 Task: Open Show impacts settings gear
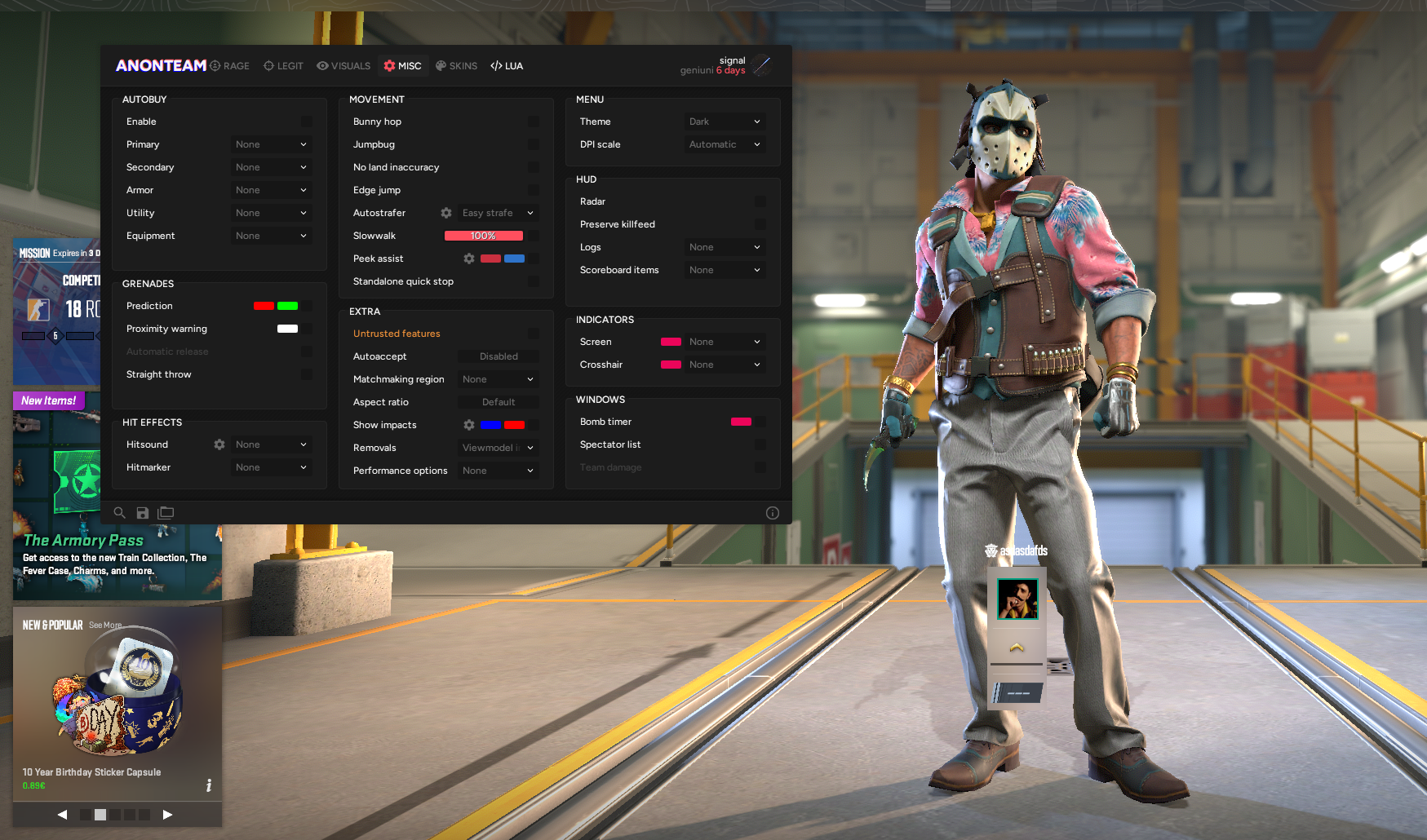[x=469, y=425]
